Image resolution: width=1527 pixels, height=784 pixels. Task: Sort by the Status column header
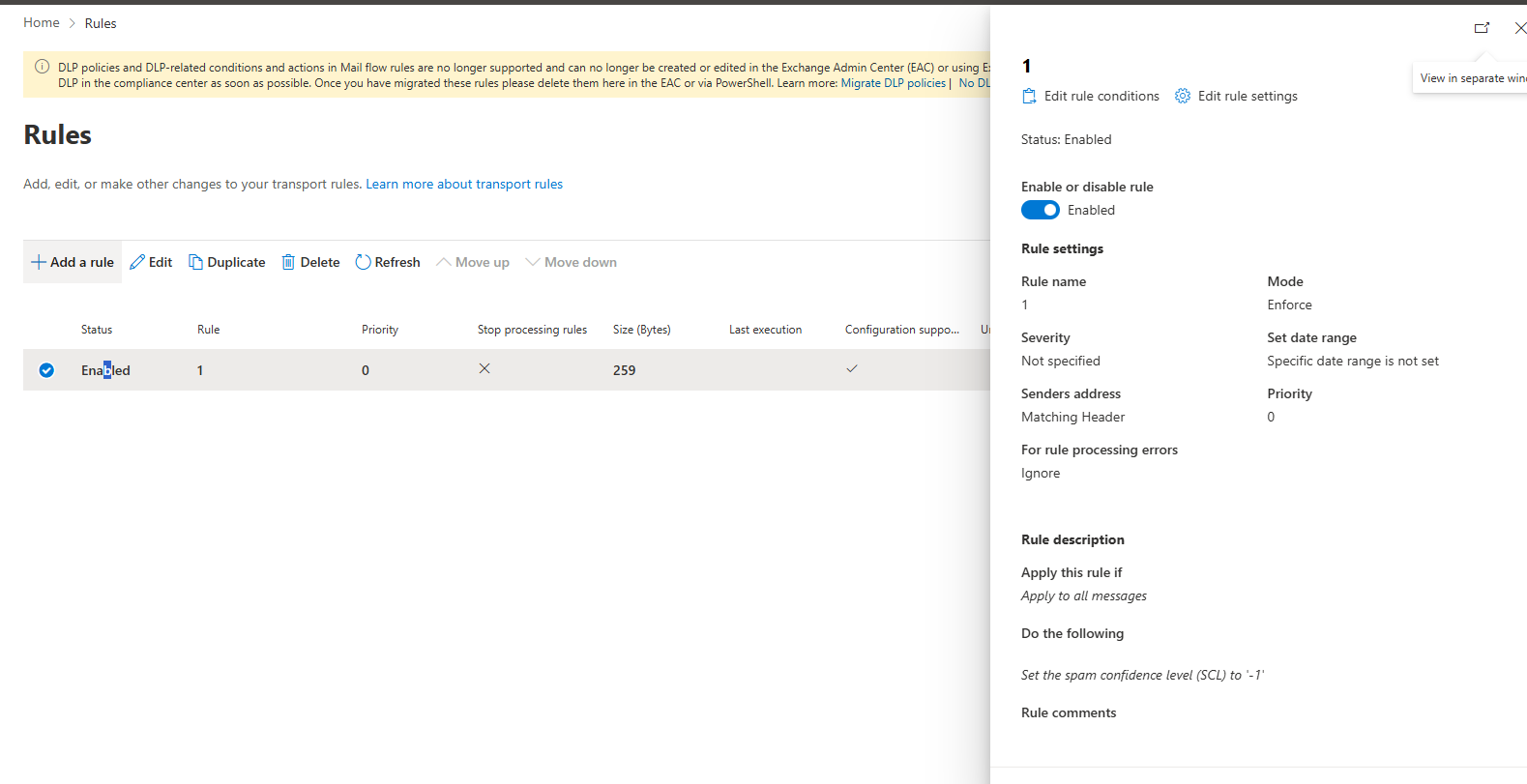click(x=97, y=330)
